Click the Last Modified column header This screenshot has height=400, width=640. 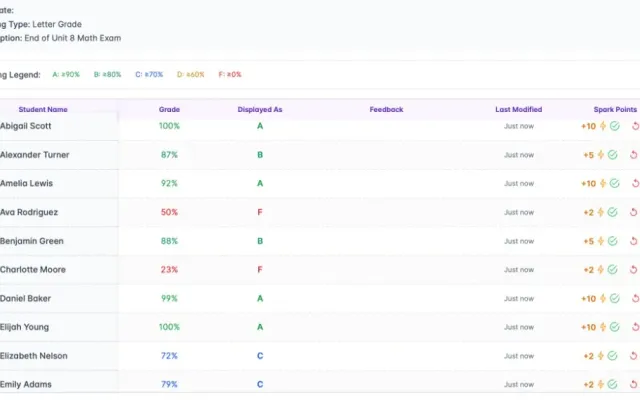click(519, 109)
